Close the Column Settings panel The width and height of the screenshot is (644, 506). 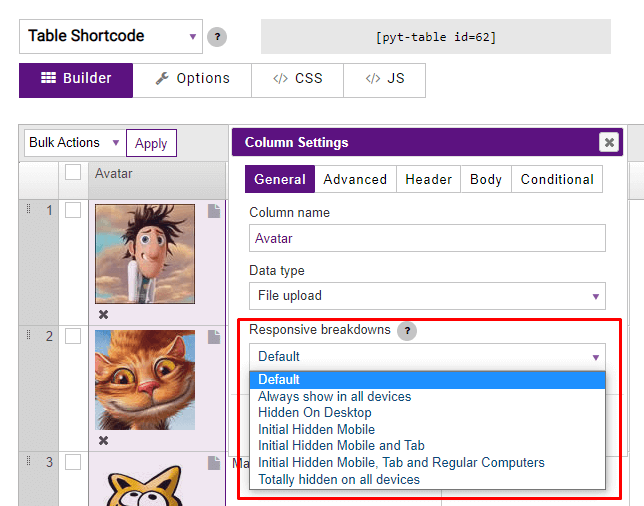point(609,143)
